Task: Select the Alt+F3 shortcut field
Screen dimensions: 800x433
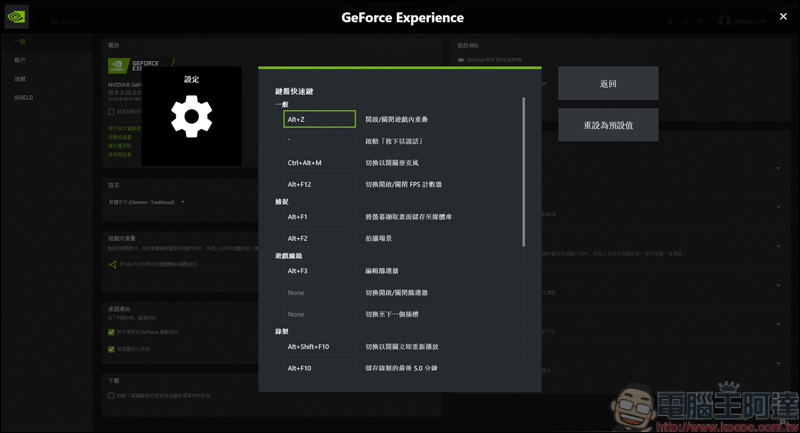Action: click(319, 271)
